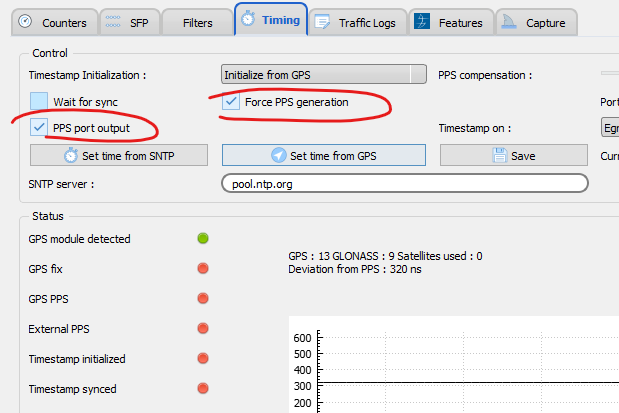Uncheck Force PPS generation
619x413 pixels.
pyautogui.click(x=231, y=101)
